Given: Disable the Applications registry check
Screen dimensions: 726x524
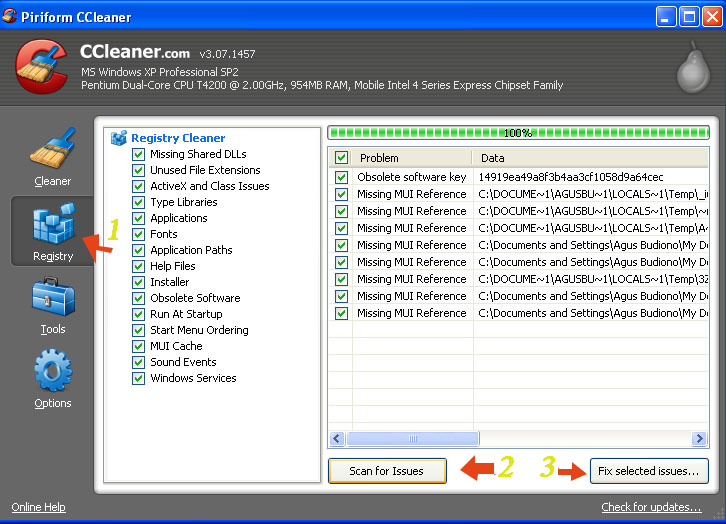Looking at the screenshot, I should [x=138, y=218].
